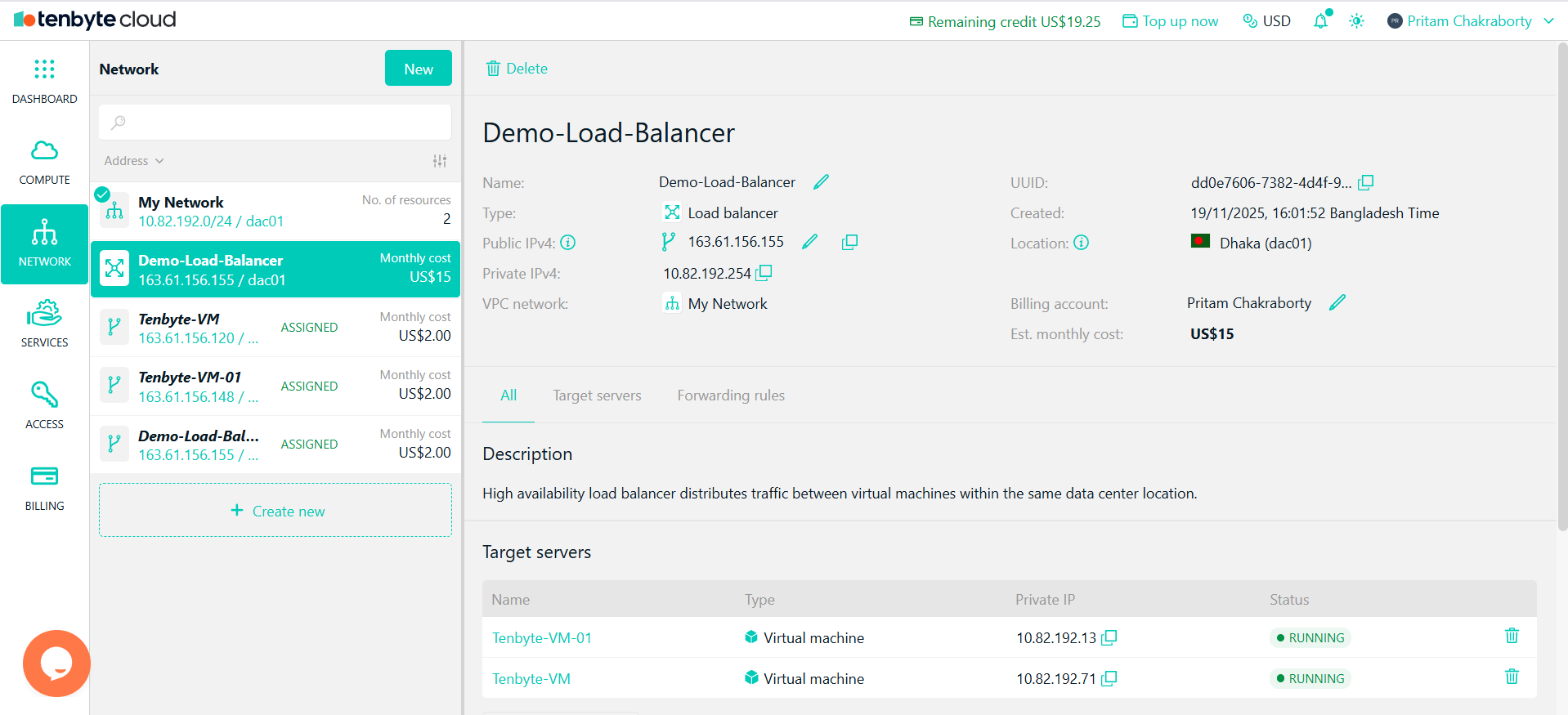
Task: Edit the billing account pencil icon
Action: coord(1337,302)
